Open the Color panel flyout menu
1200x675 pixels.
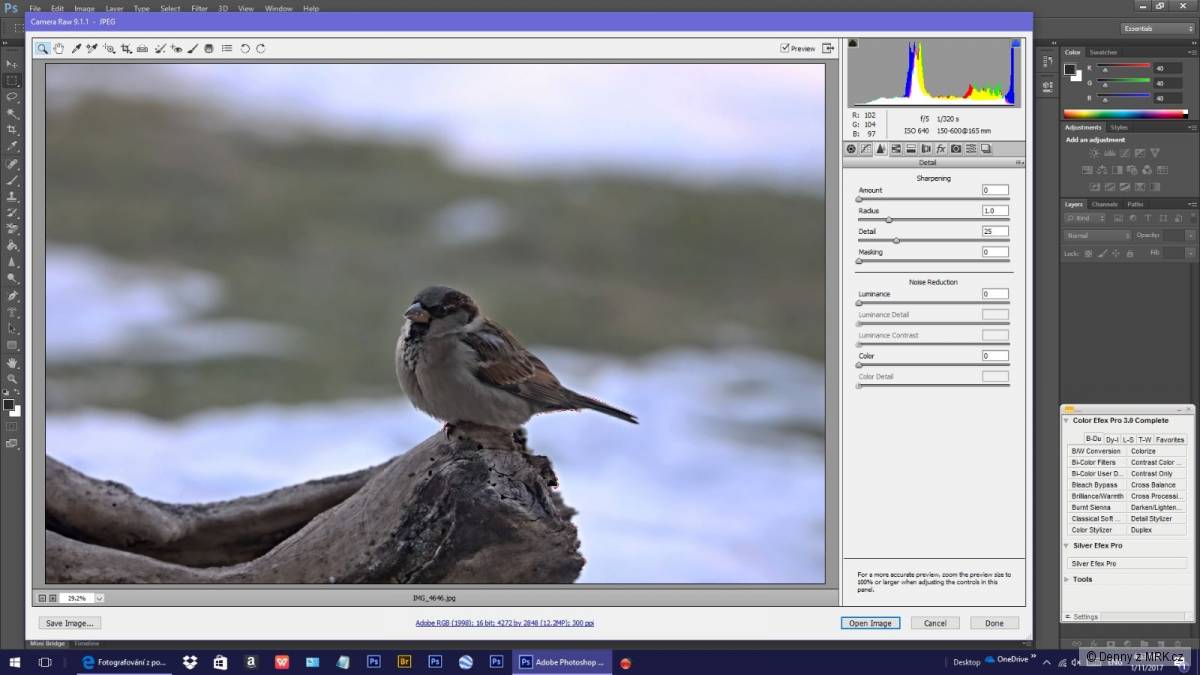tap(1190, 52)
